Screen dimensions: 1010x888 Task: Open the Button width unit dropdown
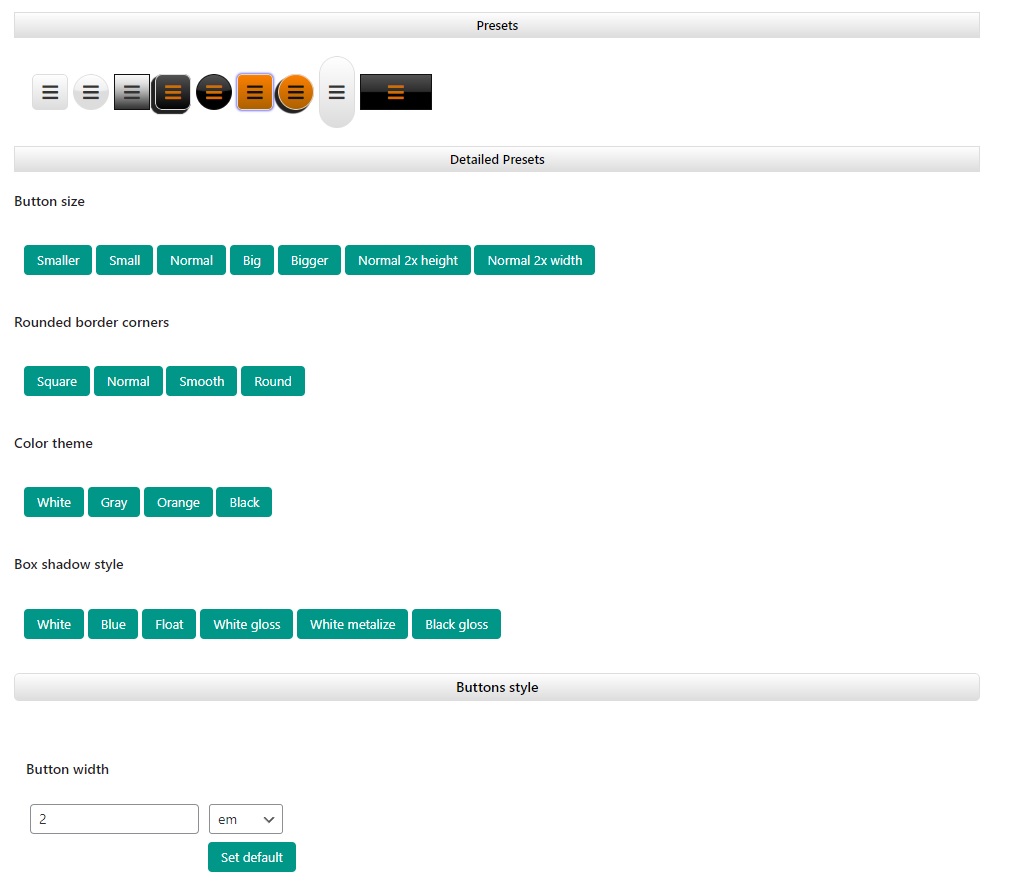coord(246,819)
